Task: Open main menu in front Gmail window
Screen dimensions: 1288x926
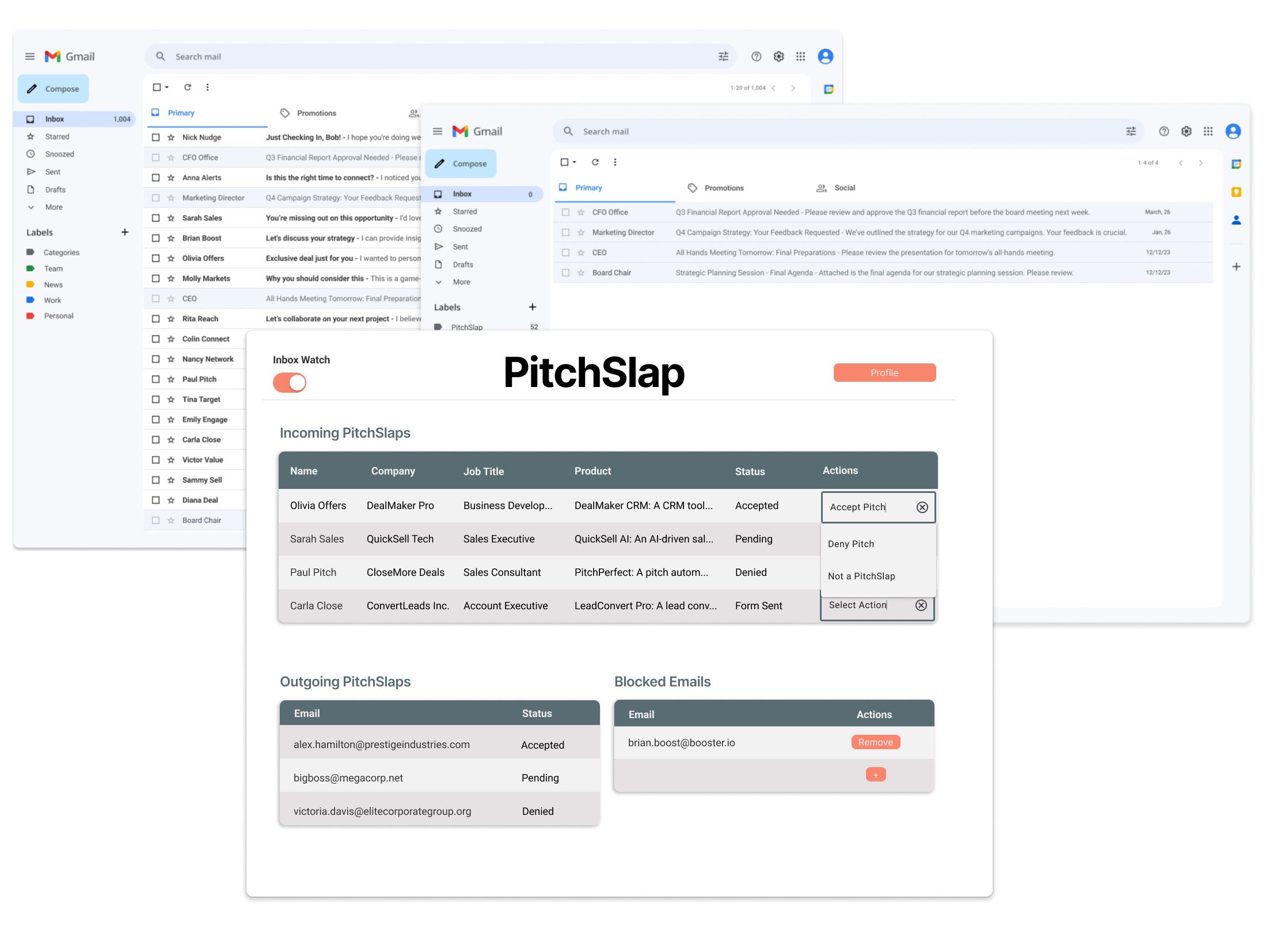Action: click(438, 131)
